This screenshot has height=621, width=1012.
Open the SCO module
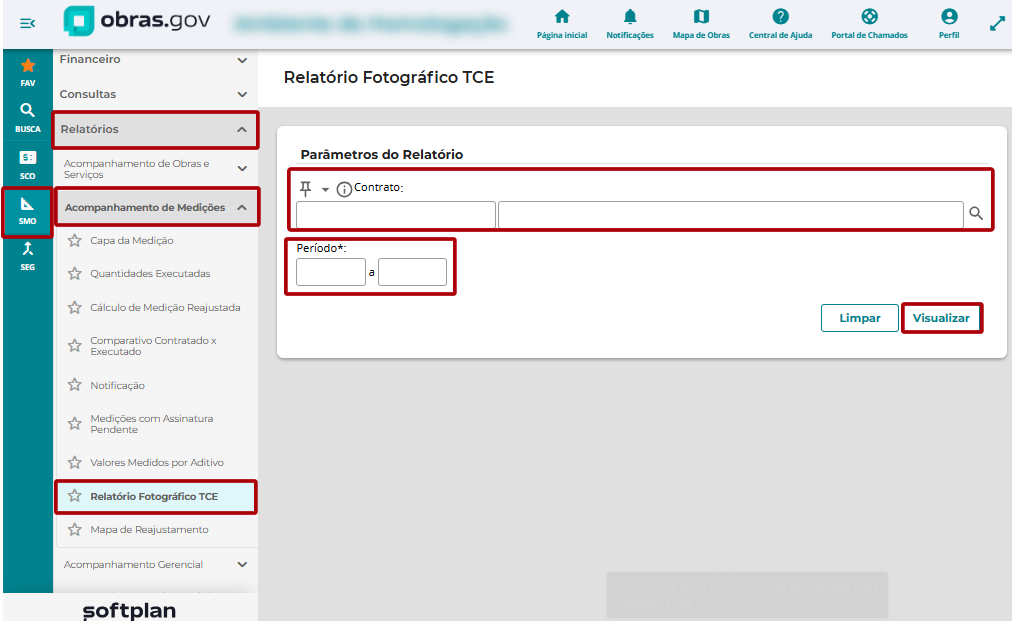[x=28, y=165]
